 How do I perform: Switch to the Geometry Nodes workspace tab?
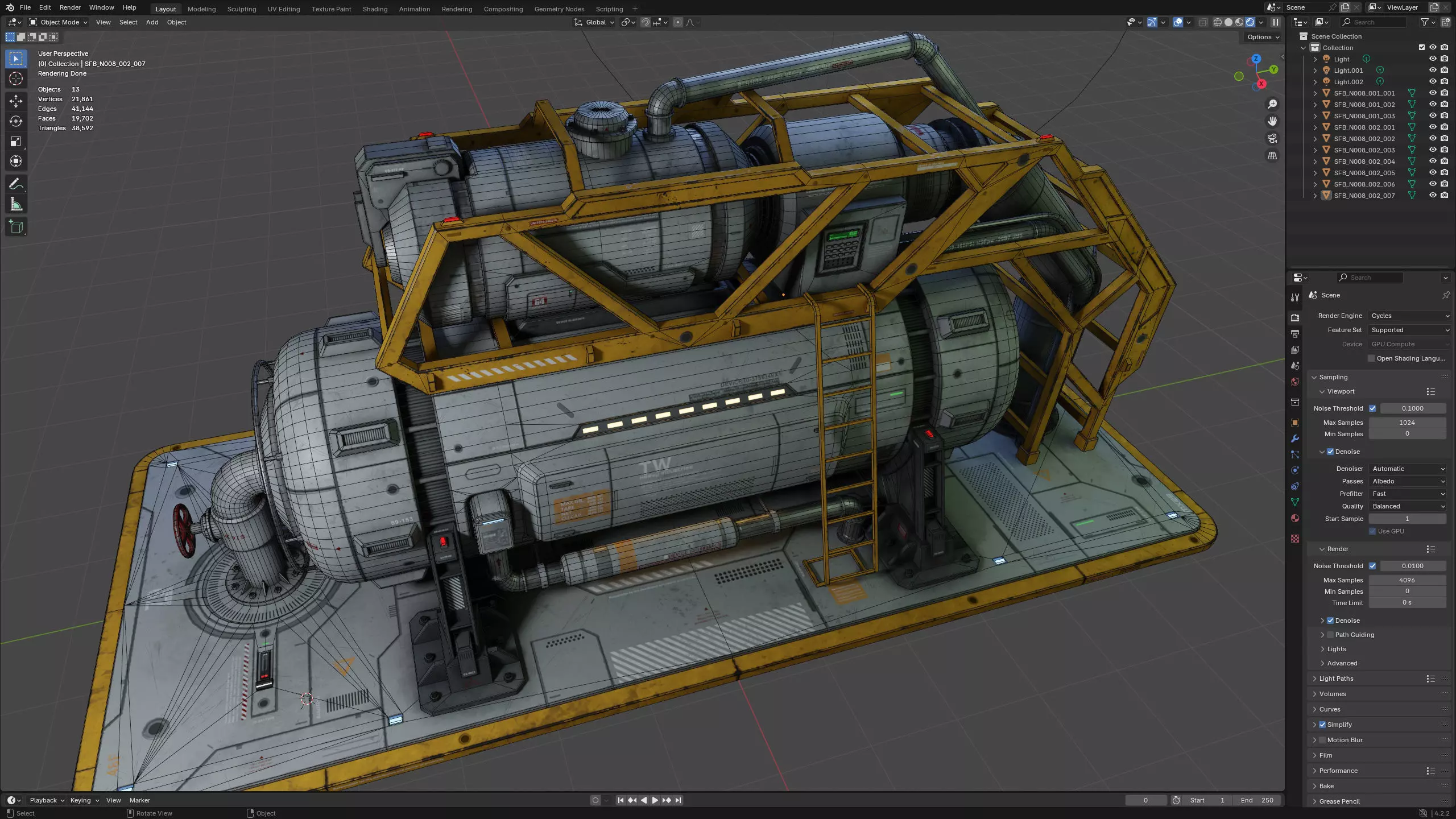559,9
